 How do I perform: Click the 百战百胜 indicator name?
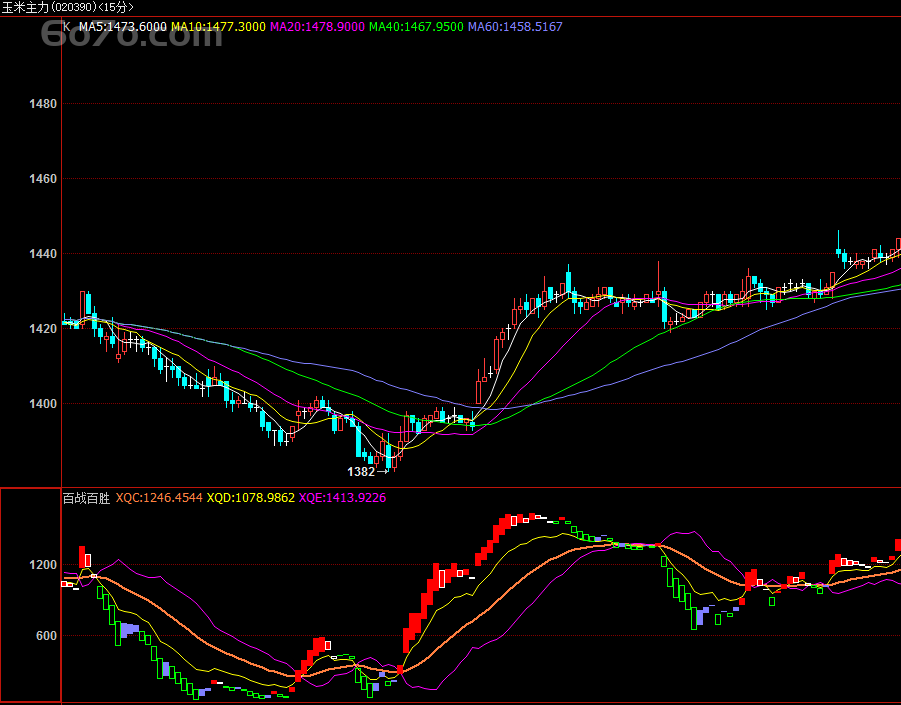click(87, 497)
